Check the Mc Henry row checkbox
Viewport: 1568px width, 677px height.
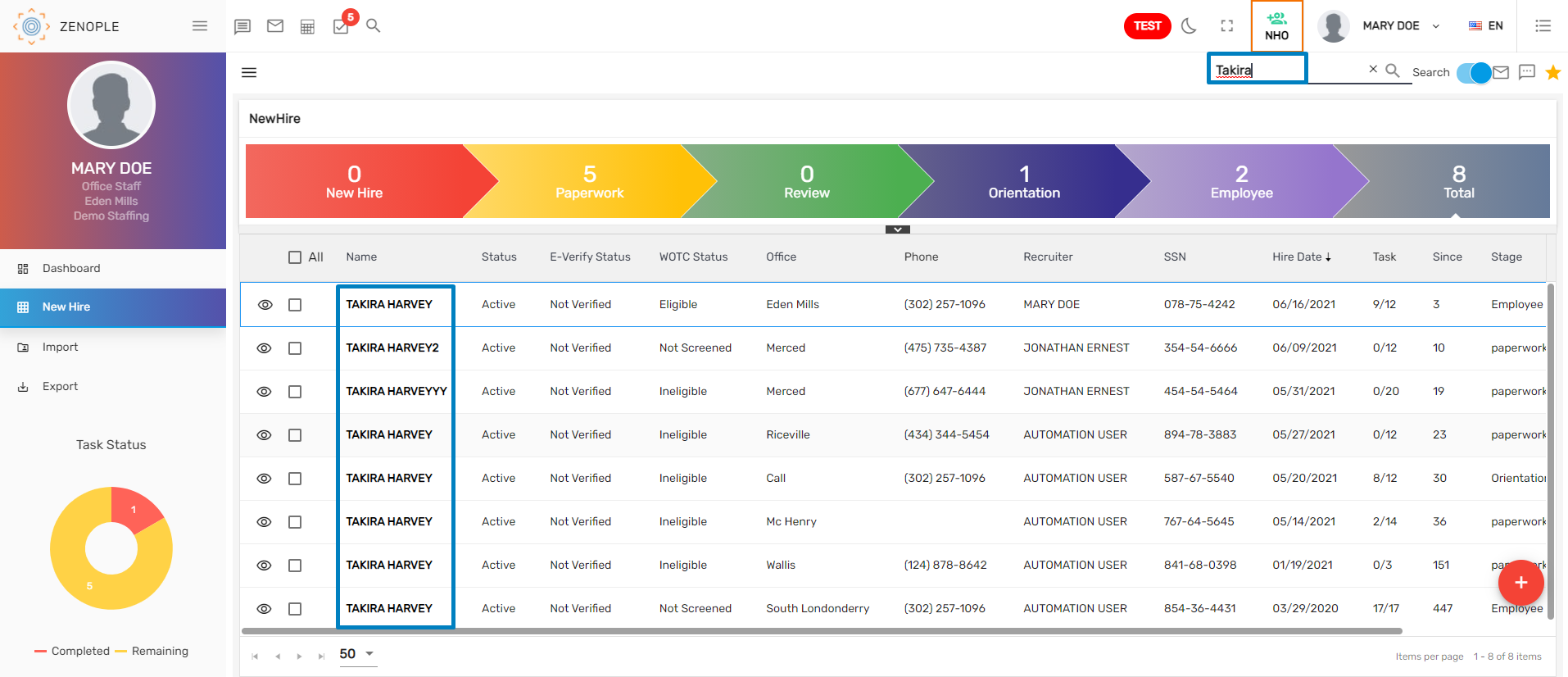(x=295, y=522)
